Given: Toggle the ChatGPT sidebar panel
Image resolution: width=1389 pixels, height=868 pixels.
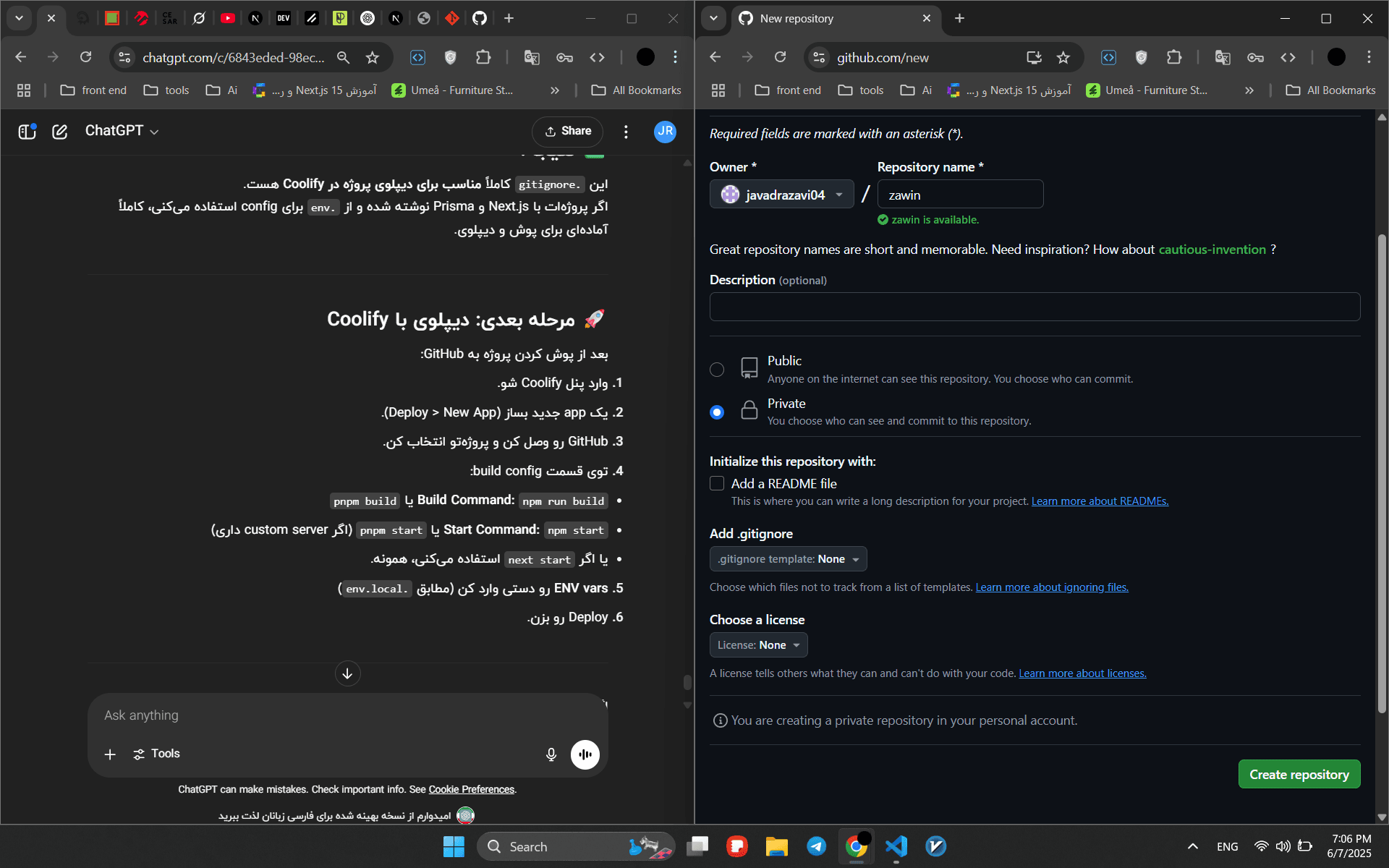Looking at the screenshot, I should (27, 131).
